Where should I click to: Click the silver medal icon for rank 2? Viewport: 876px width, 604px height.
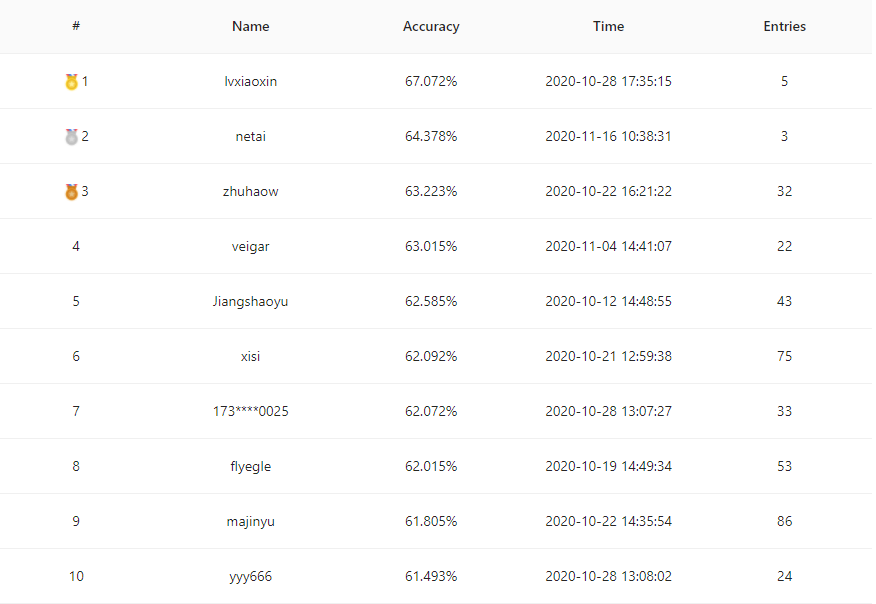coord(71,137)
